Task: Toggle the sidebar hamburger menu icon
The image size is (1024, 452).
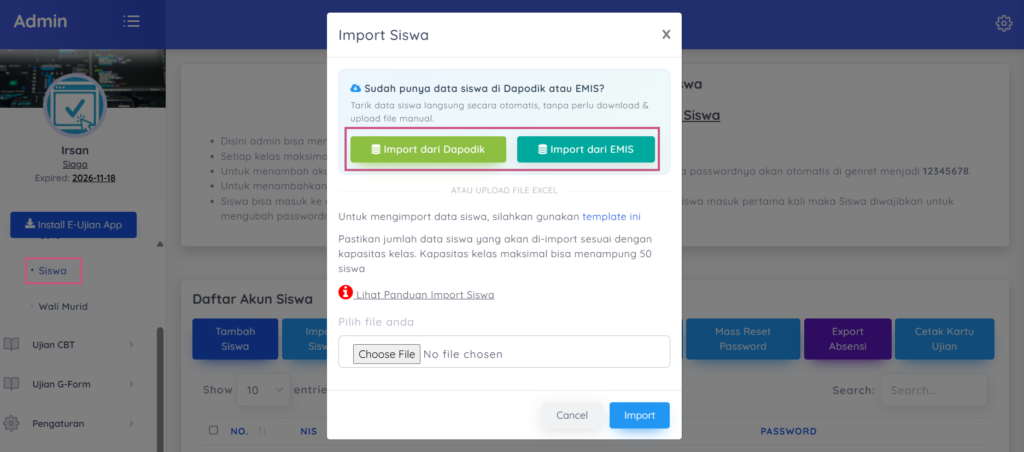Action: tap(131, 21)
